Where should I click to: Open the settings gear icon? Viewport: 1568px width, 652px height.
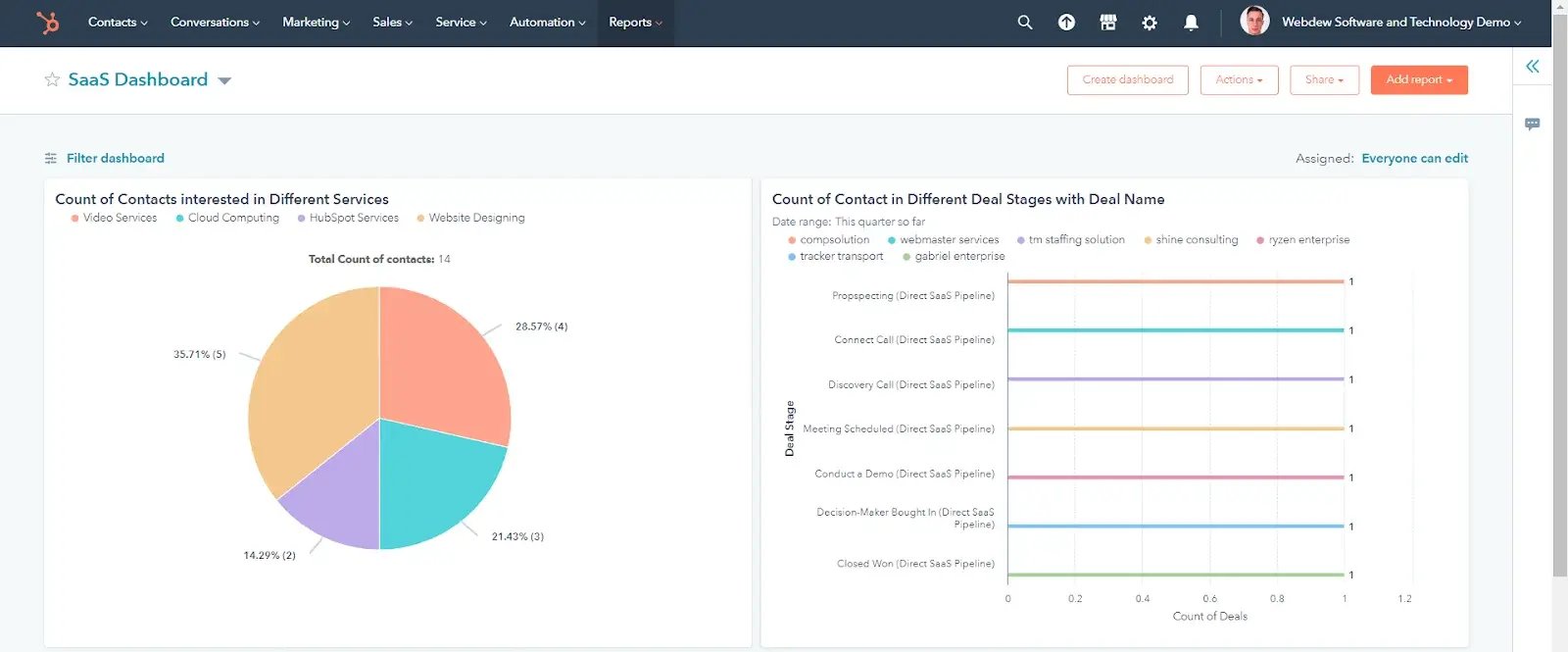[x=1150, y=22]
